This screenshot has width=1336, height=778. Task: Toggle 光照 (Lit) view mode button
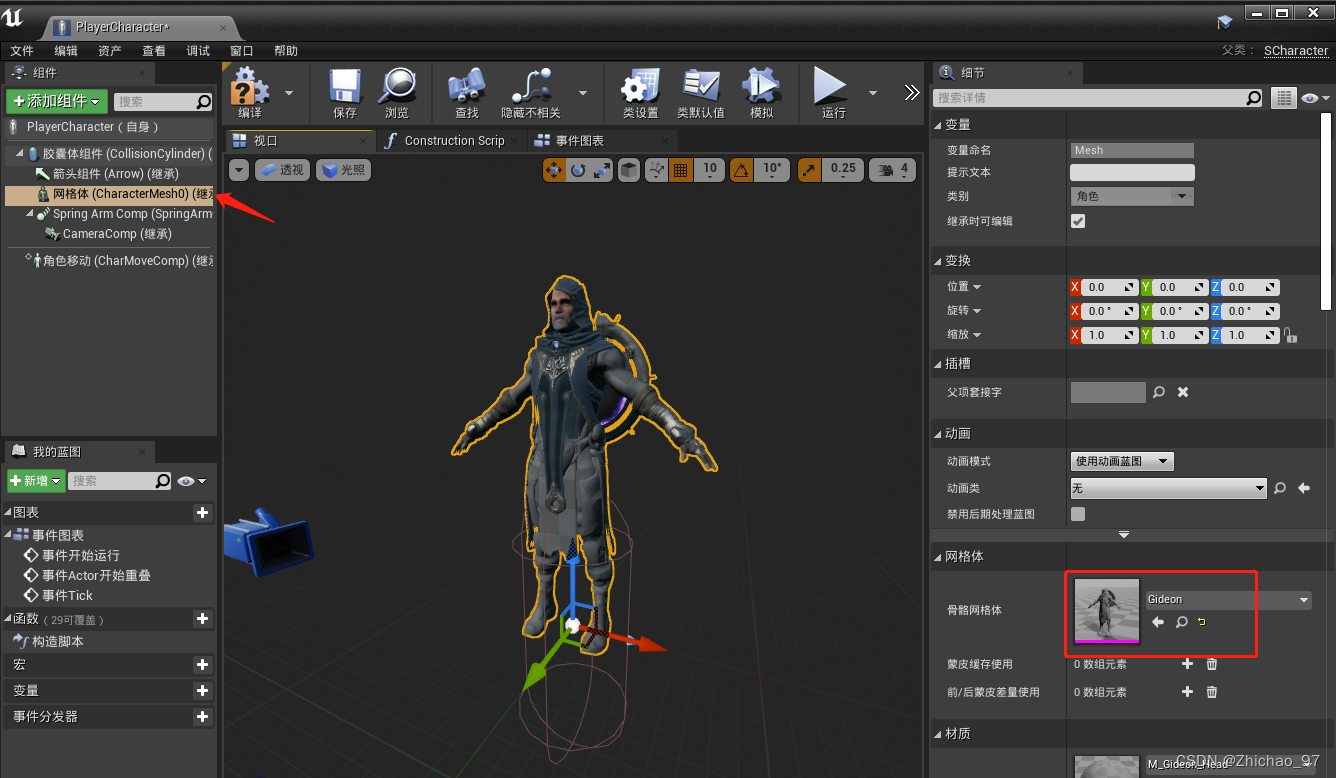(344, 170)
